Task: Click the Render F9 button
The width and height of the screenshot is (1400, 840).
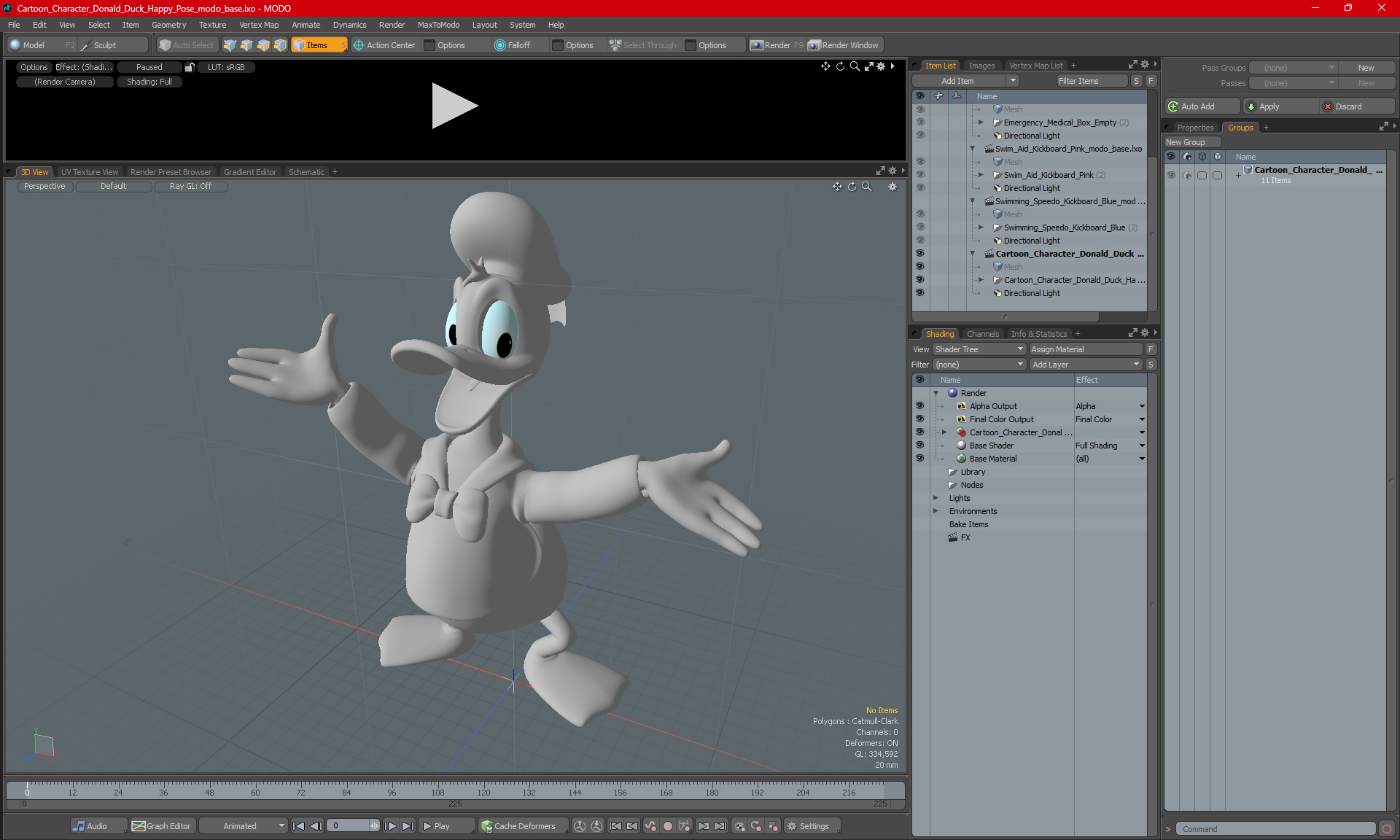Action: pyautogui.click(x=777, y=45)
